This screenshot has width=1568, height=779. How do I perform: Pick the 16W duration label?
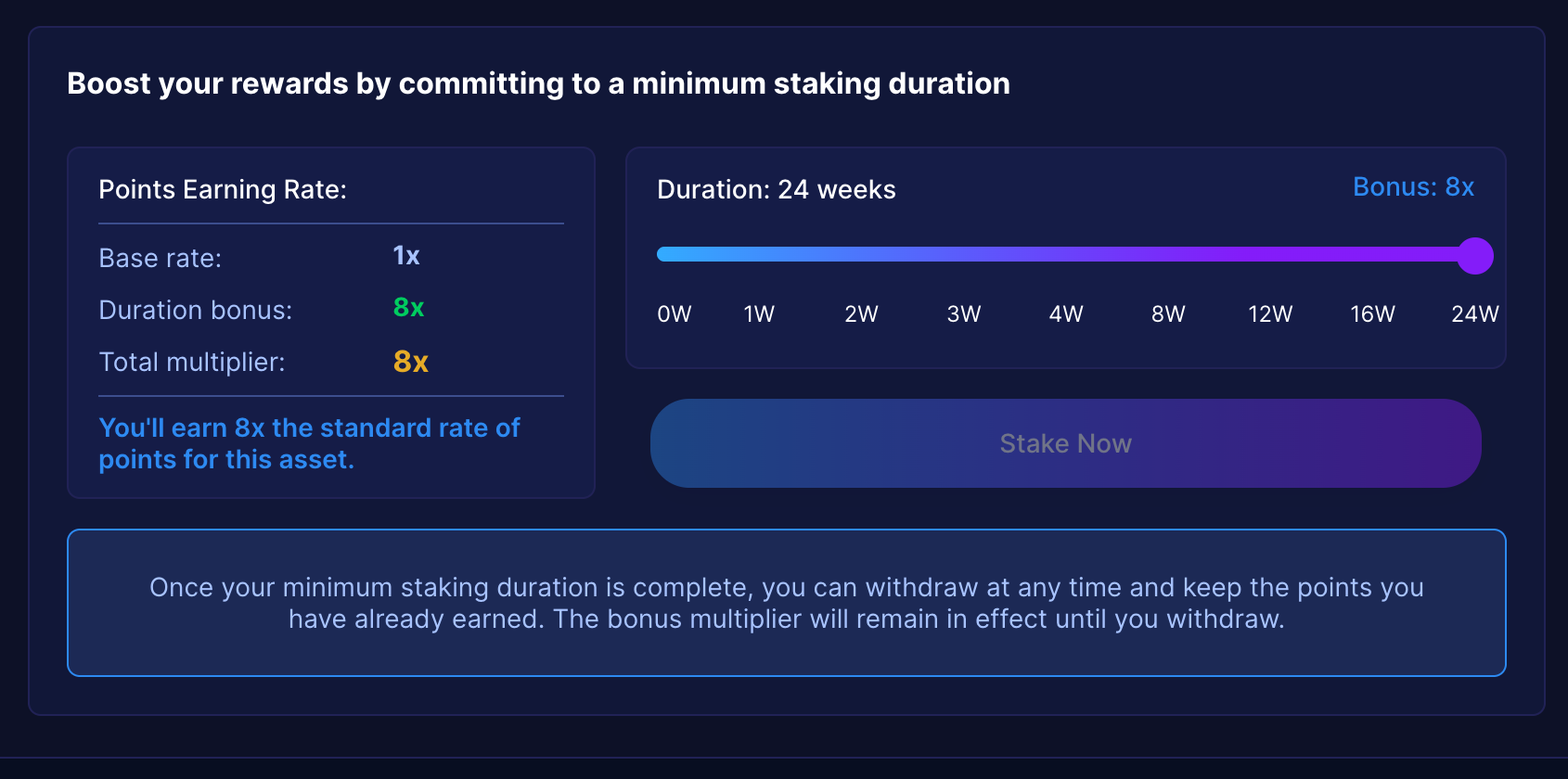[x=1372, y=314]
